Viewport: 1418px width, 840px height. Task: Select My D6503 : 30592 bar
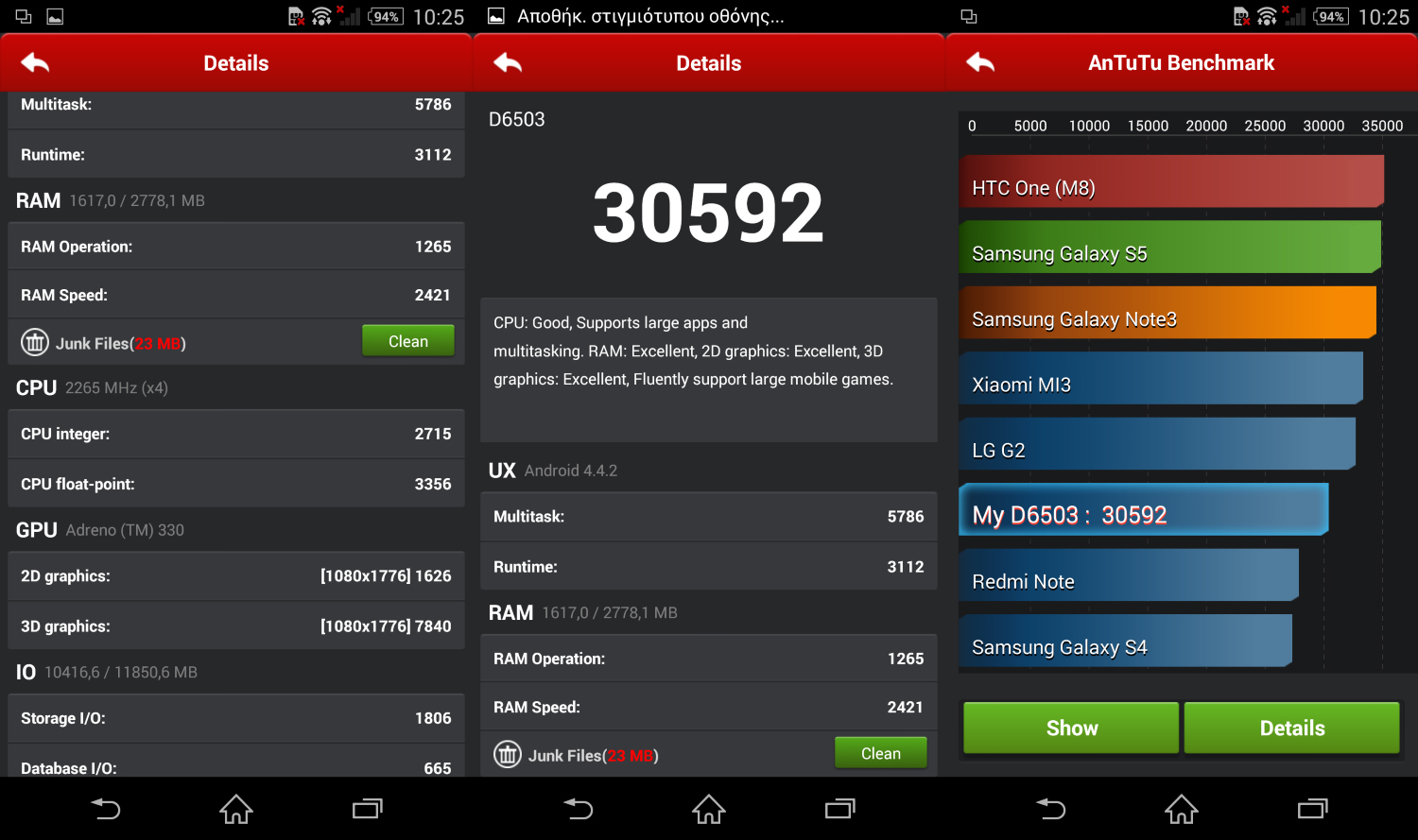(x=1144, y=510)
